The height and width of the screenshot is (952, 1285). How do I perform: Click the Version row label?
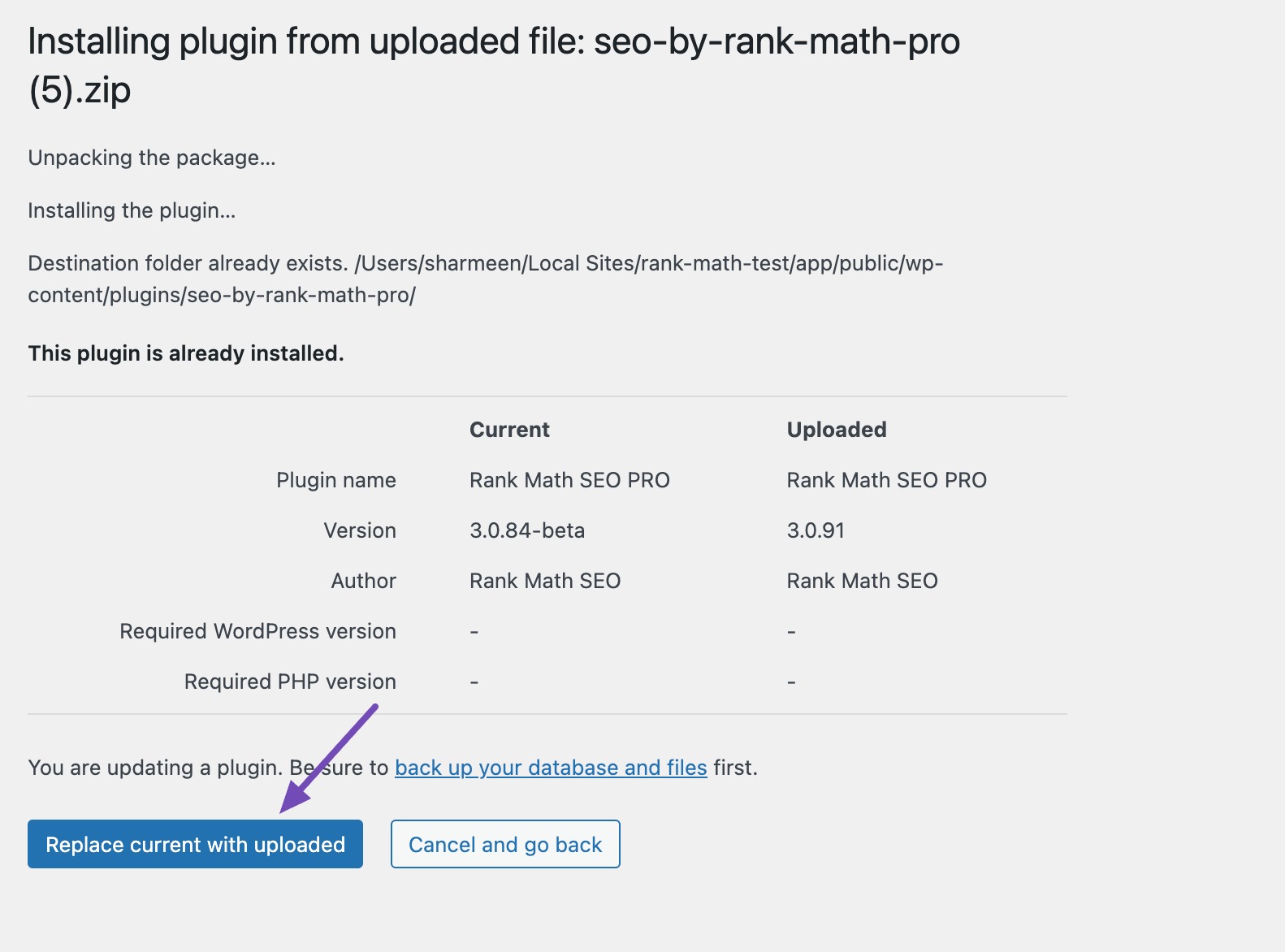pos(360,530)
